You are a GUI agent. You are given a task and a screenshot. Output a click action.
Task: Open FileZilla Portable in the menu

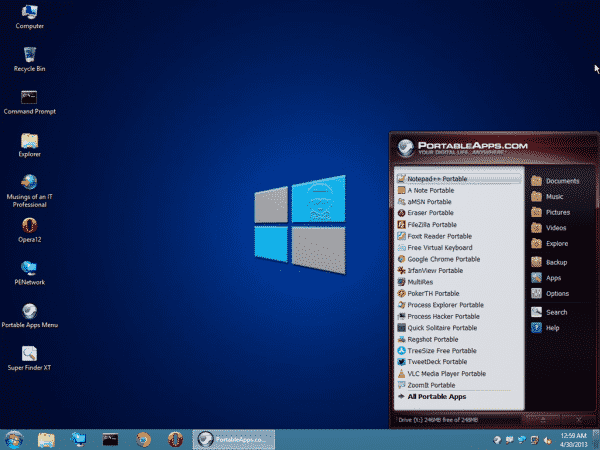432,225
